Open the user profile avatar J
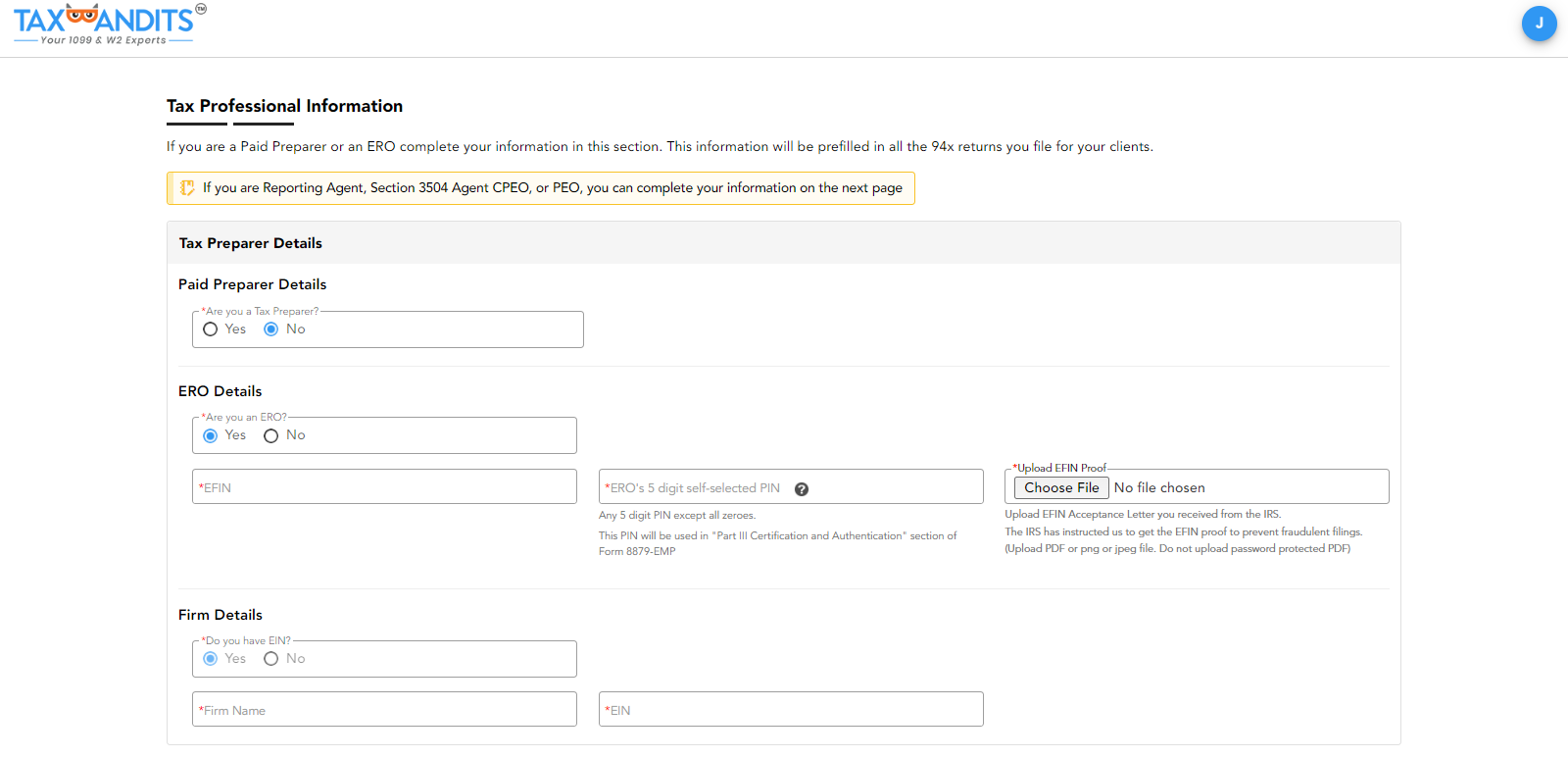 (x=1539, y=24)
